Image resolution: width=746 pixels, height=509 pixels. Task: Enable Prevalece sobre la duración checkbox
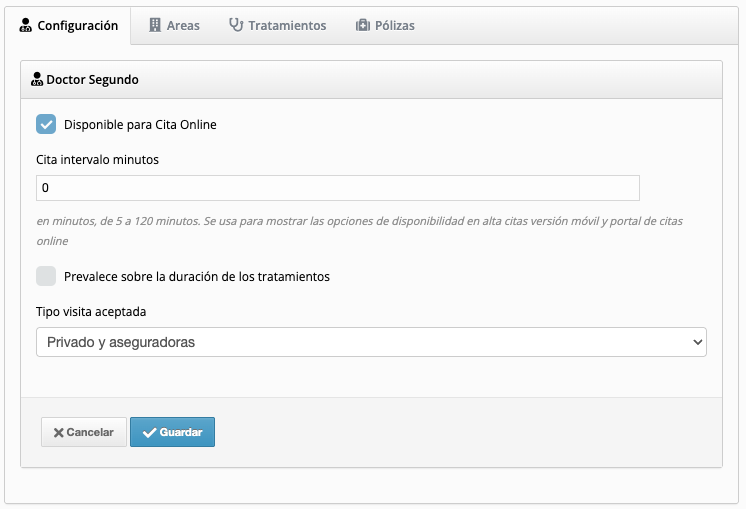click(x=46, y=276)
